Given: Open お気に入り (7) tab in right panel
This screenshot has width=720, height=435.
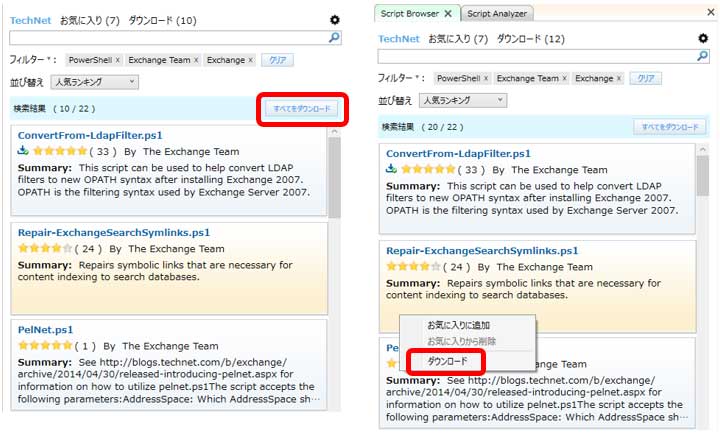Looking at the screenshot, I should pos(458,39).
